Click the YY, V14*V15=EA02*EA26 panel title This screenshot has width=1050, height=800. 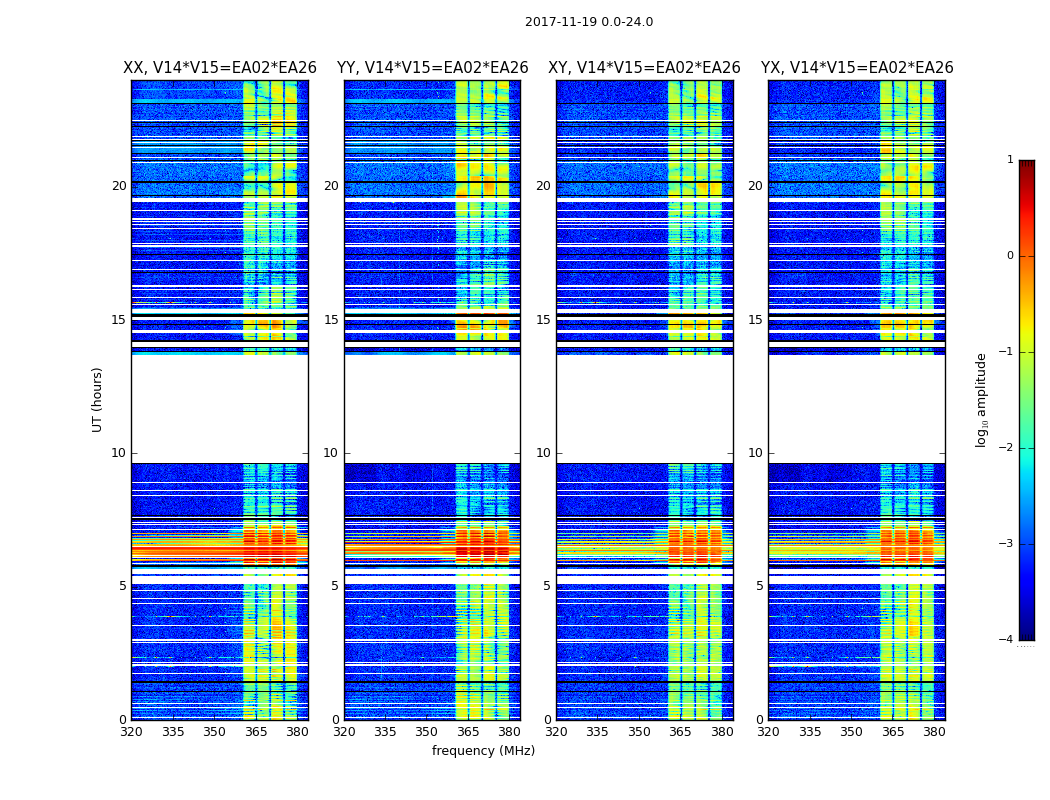click(433, 68)
